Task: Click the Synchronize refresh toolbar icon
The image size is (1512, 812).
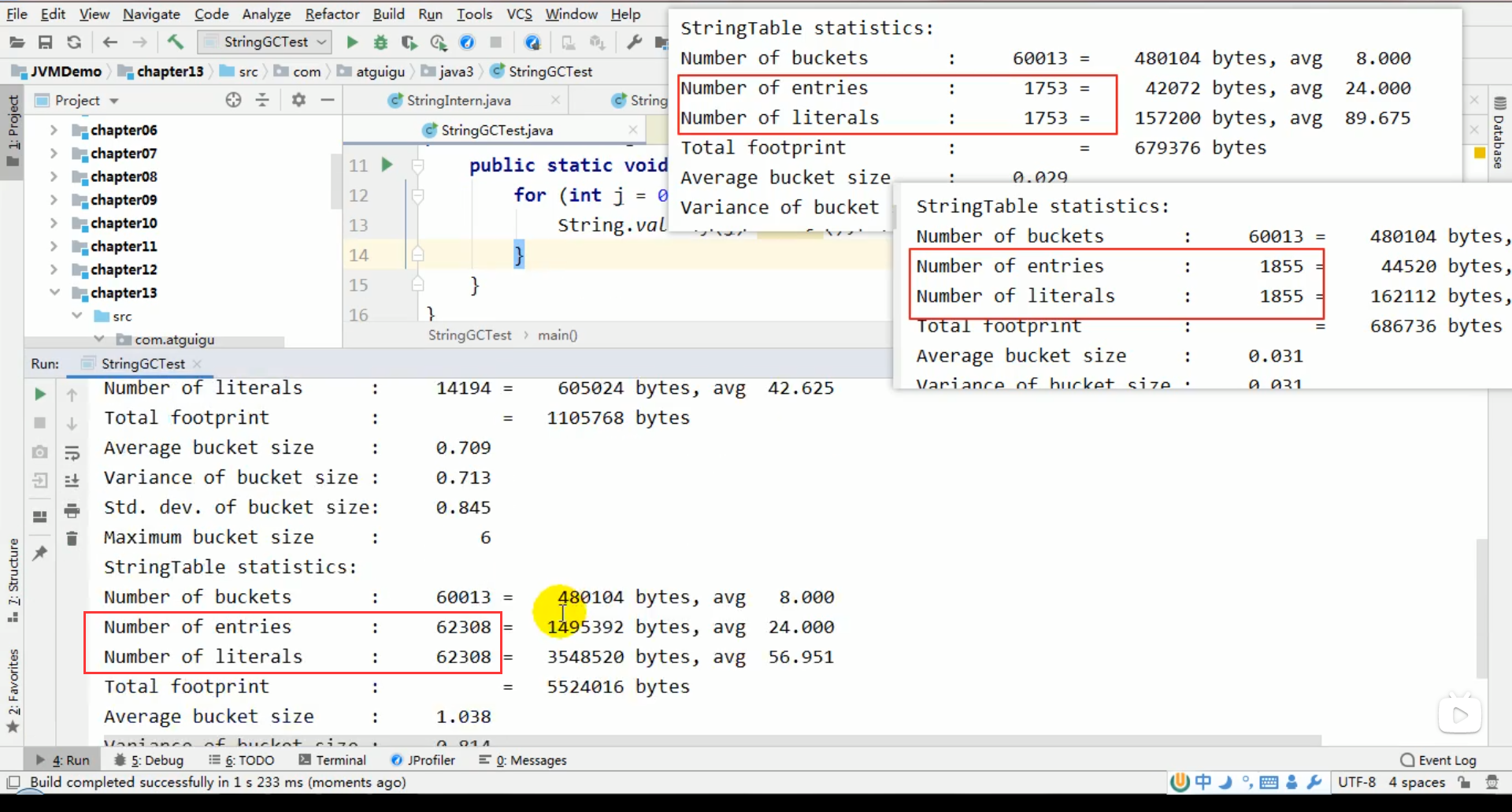Action: click(74, 43)
